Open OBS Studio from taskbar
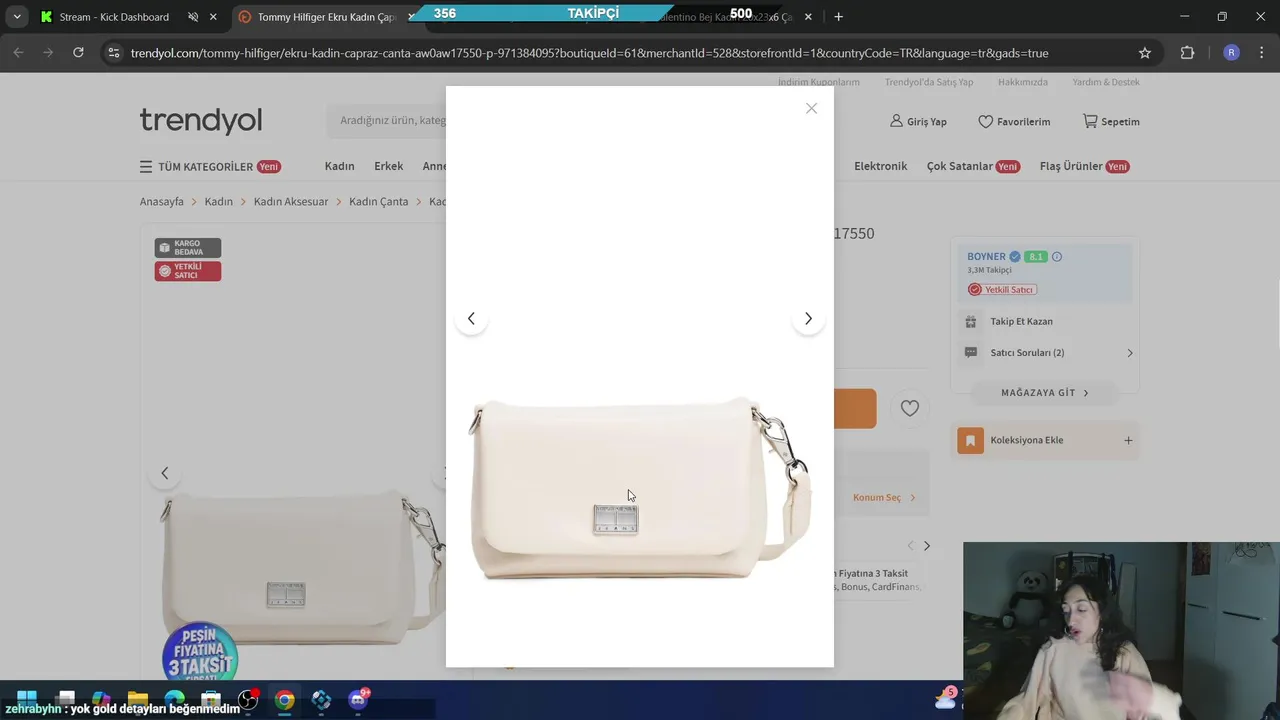 pyautogui.click(x=248, y=699)
